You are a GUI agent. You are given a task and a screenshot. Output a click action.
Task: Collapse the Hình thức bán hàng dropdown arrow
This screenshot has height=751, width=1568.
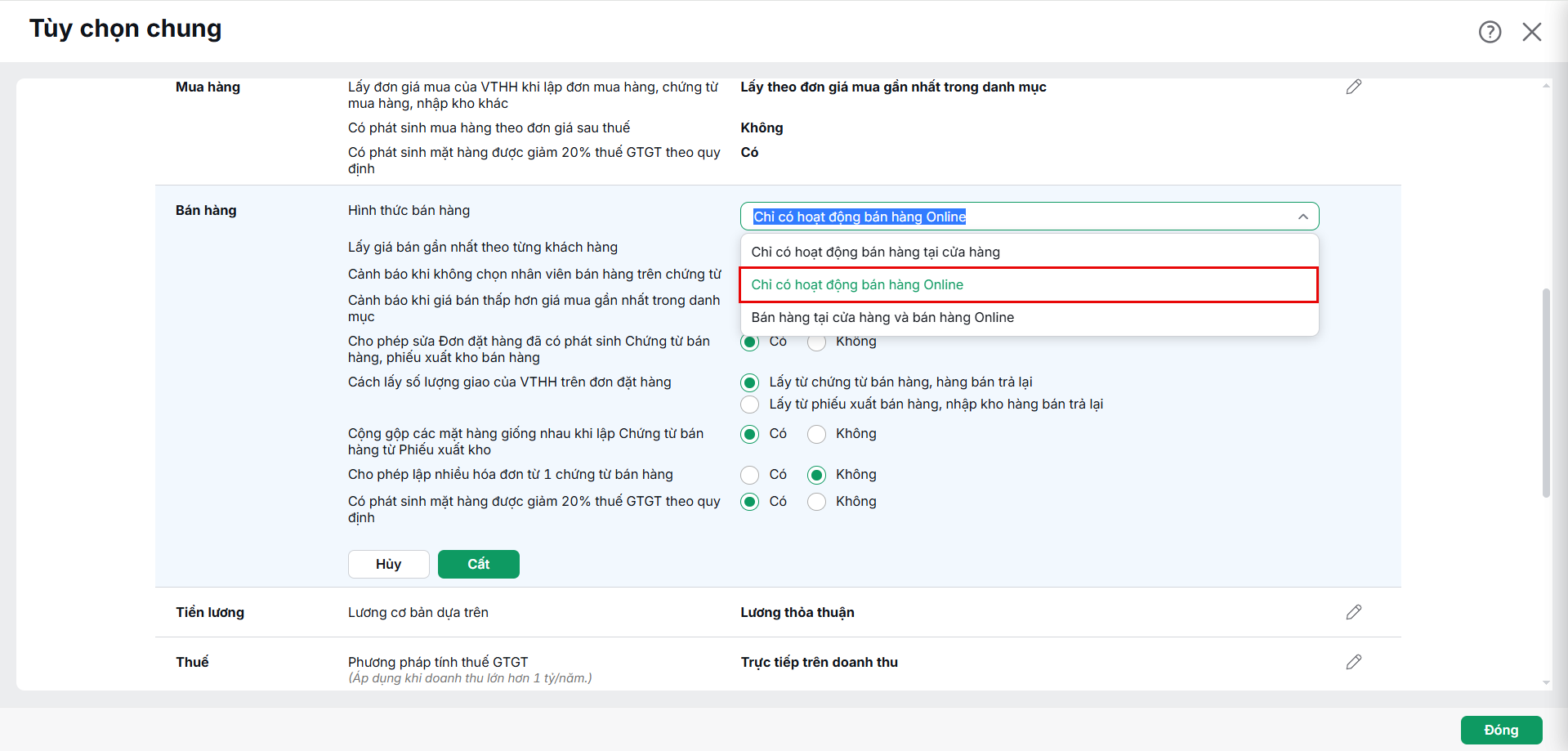[x=1303, y=217]
